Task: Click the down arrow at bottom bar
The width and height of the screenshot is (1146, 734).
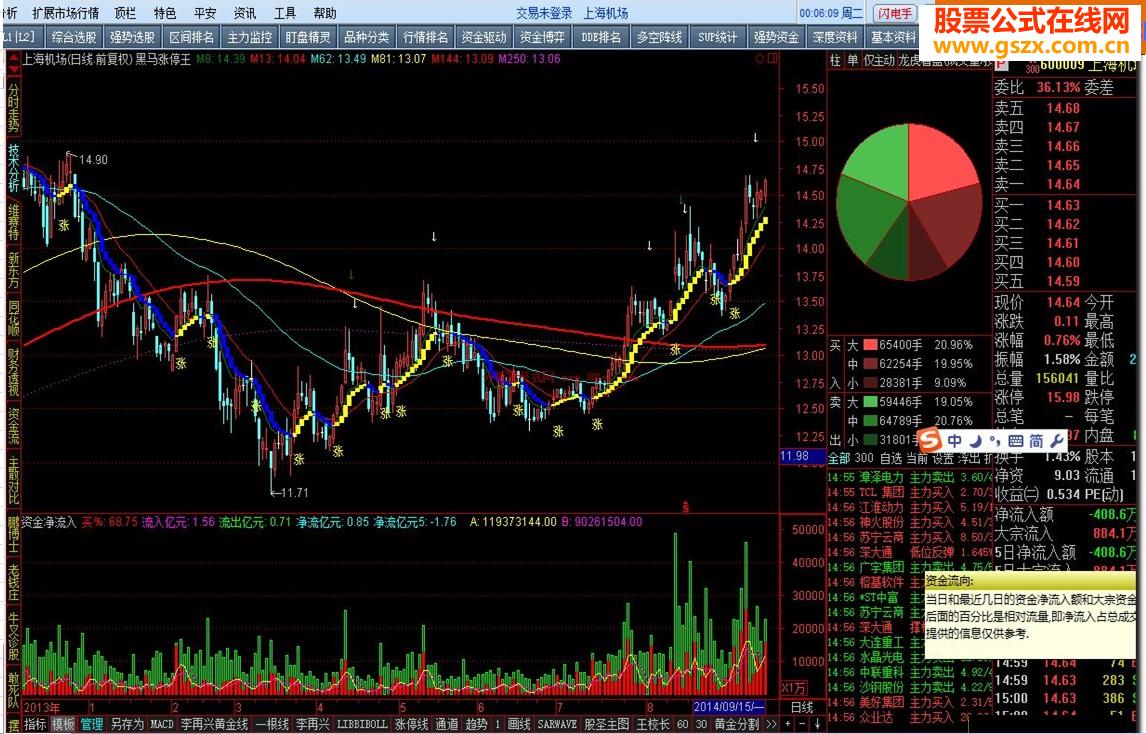Action: click(x=818, y=724)
